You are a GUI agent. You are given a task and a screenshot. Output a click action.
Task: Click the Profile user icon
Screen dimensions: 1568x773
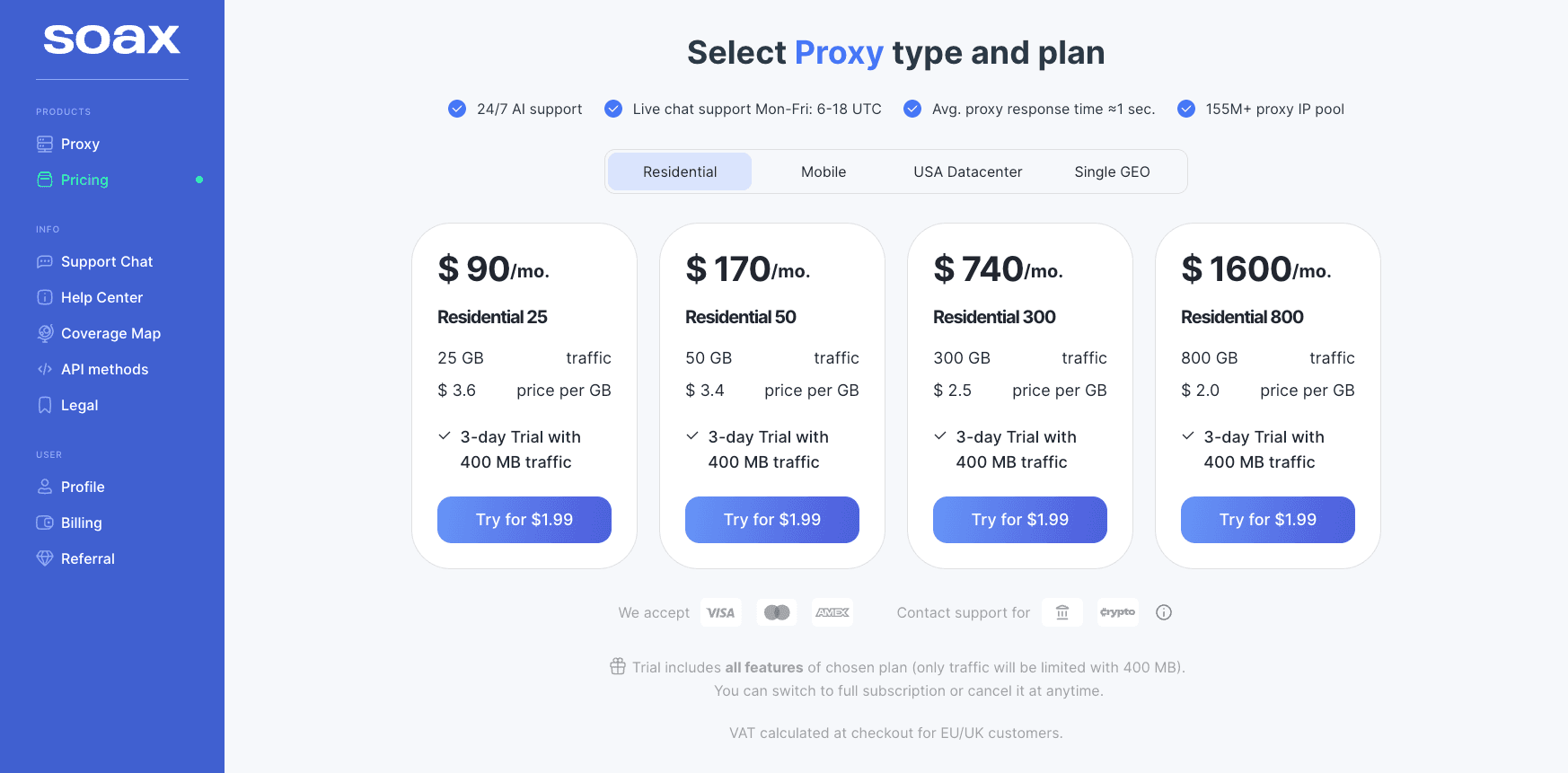pyautogui.click(x=45, y=488)
